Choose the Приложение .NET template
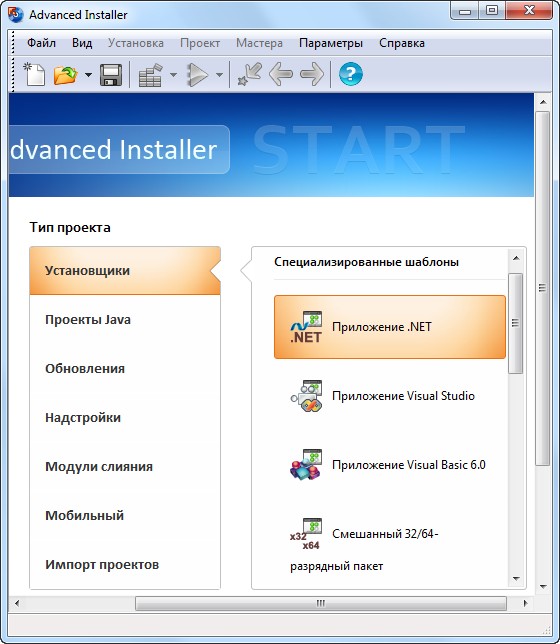560x644 pixels. click(389, 327)
